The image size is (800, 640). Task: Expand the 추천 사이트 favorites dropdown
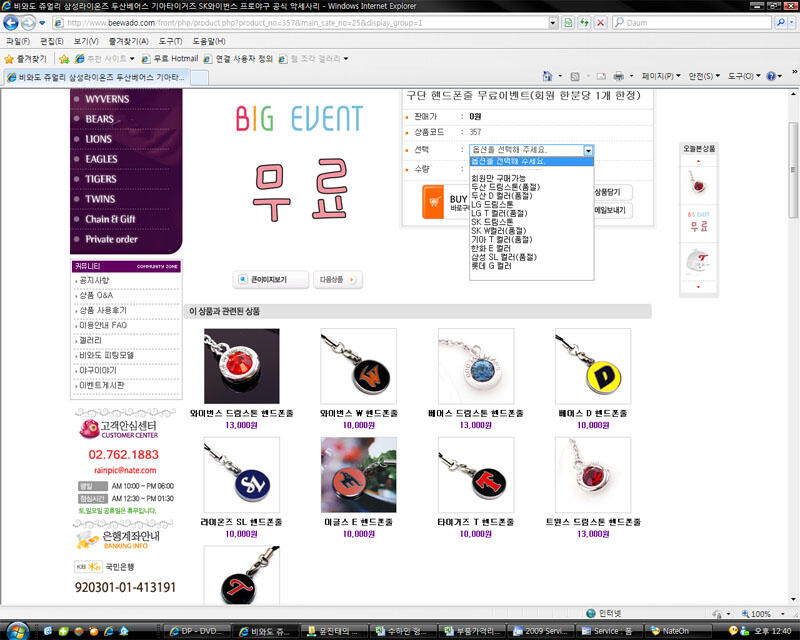click(132, 59)
